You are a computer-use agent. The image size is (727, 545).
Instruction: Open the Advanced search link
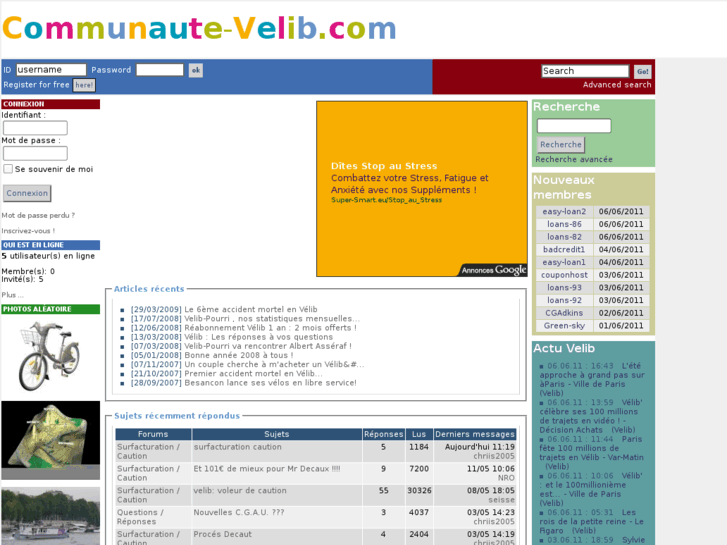coord(617,85)
